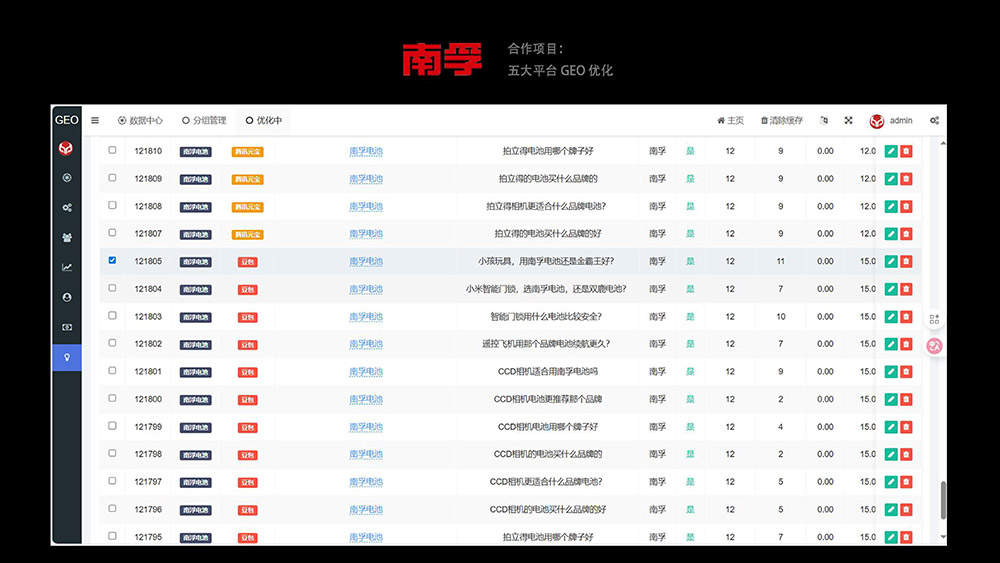Click the value 11 in row 121805

point(781,261)
